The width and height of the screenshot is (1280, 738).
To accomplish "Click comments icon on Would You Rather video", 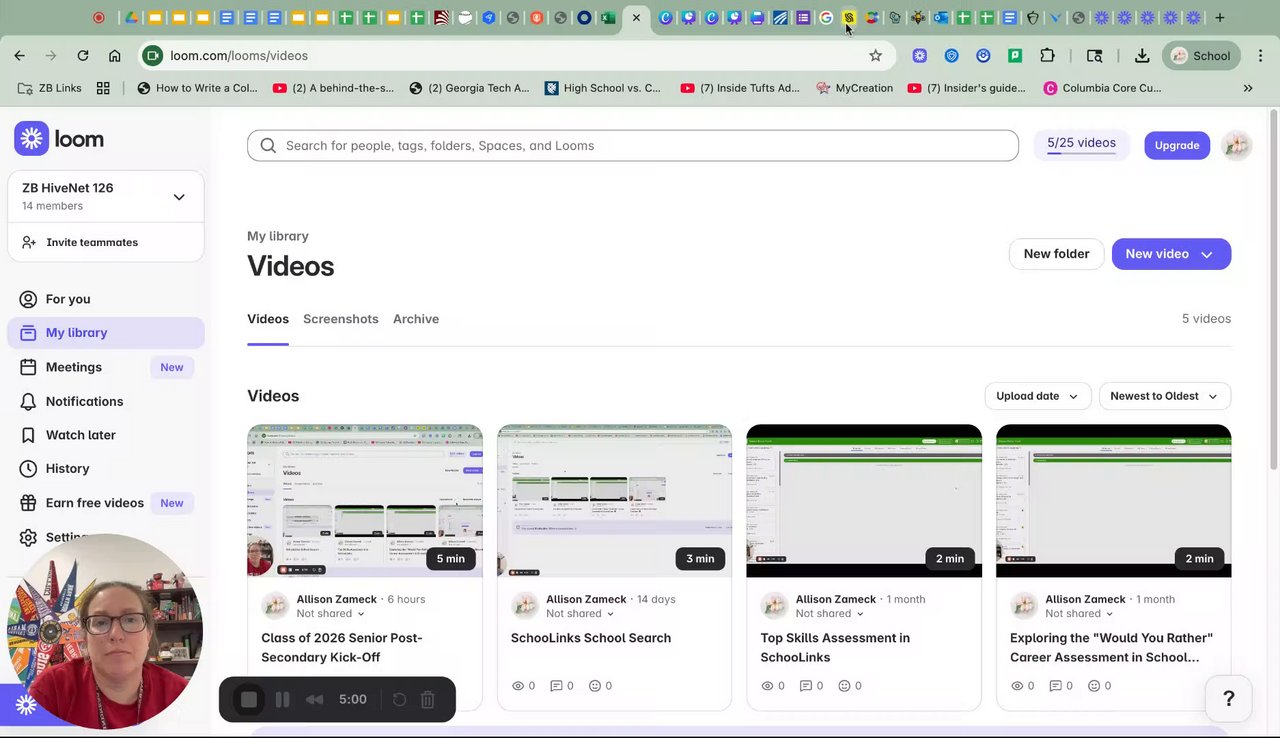I will [1056, 686].
